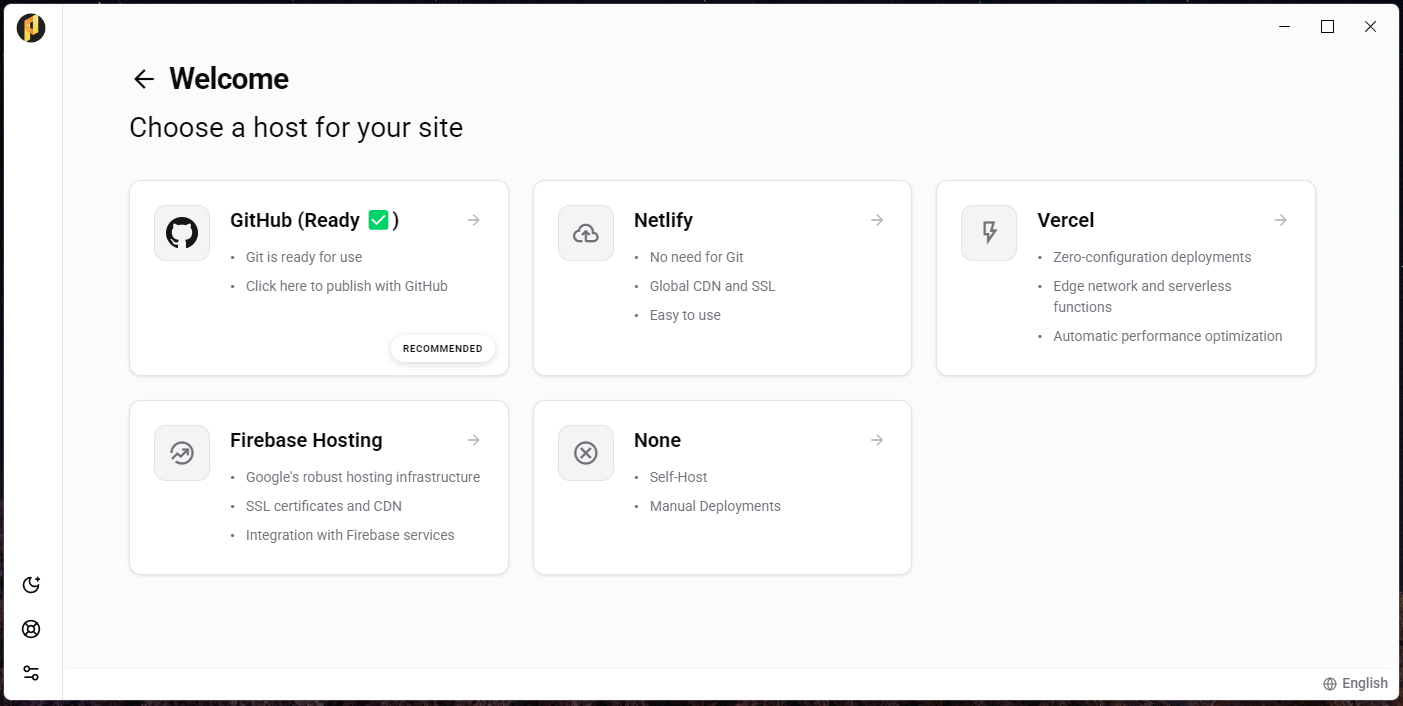Click the Netlify cloud upload icon
Image resolution: width=1403 pixels, height=706 pixels.
pos(586,233)
